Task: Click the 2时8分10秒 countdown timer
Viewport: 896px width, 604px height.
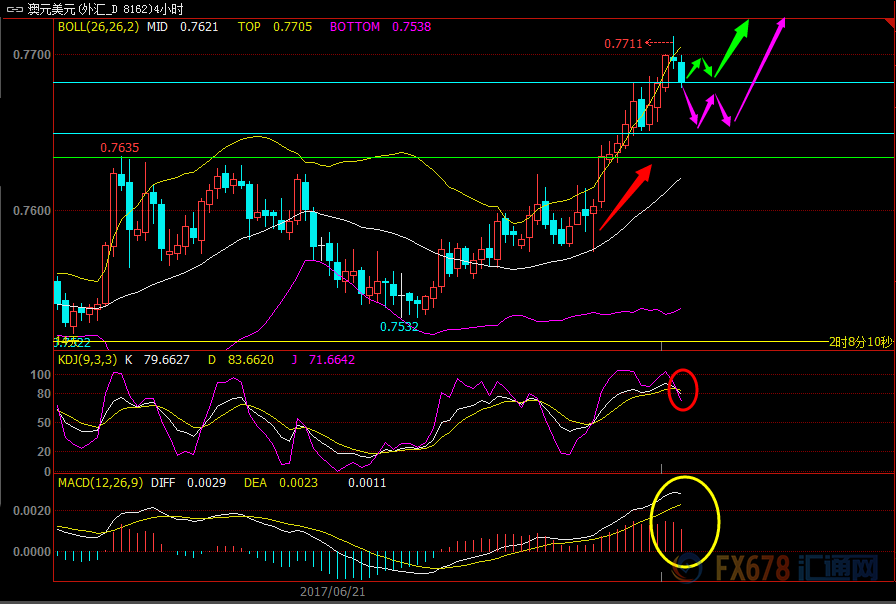Action: tap(861, 342)
